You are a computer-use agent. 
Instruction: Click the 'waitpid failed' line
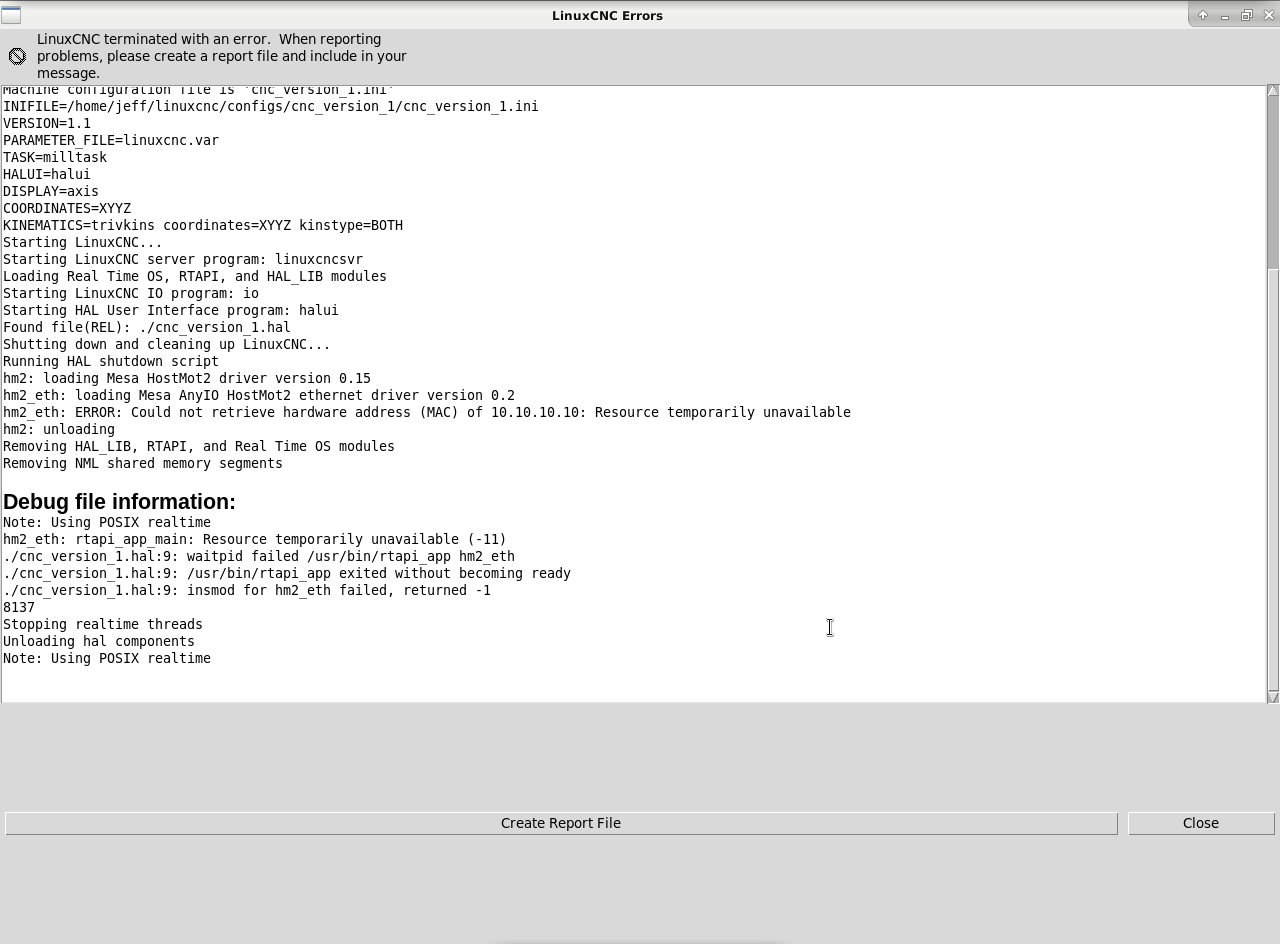[x=259, y=556]
